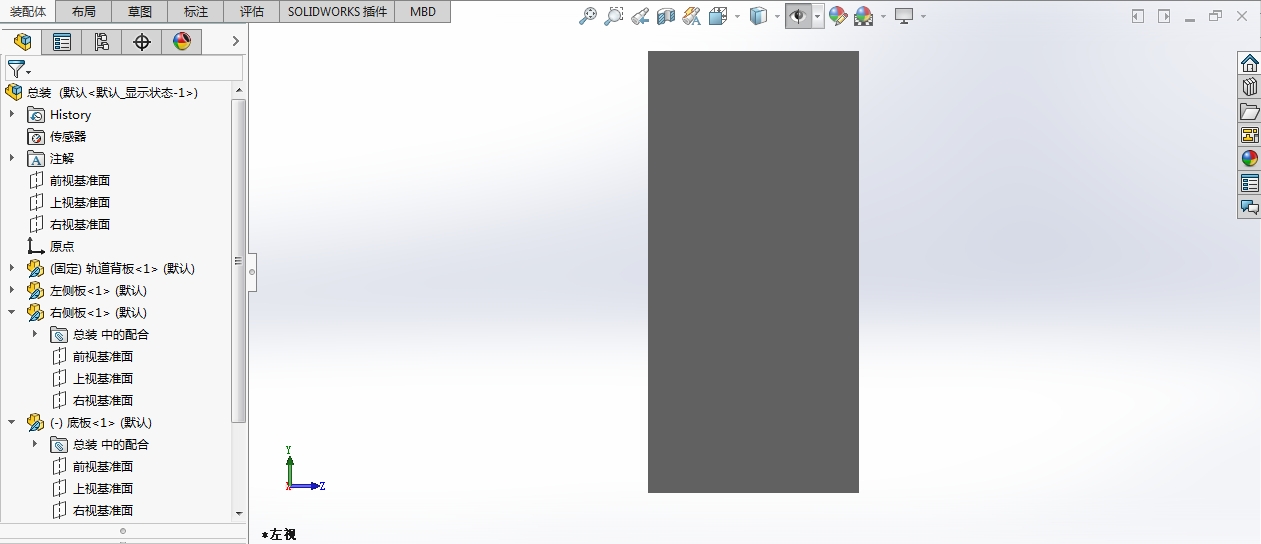Switch to the 布局 tab

click(85, 11)
